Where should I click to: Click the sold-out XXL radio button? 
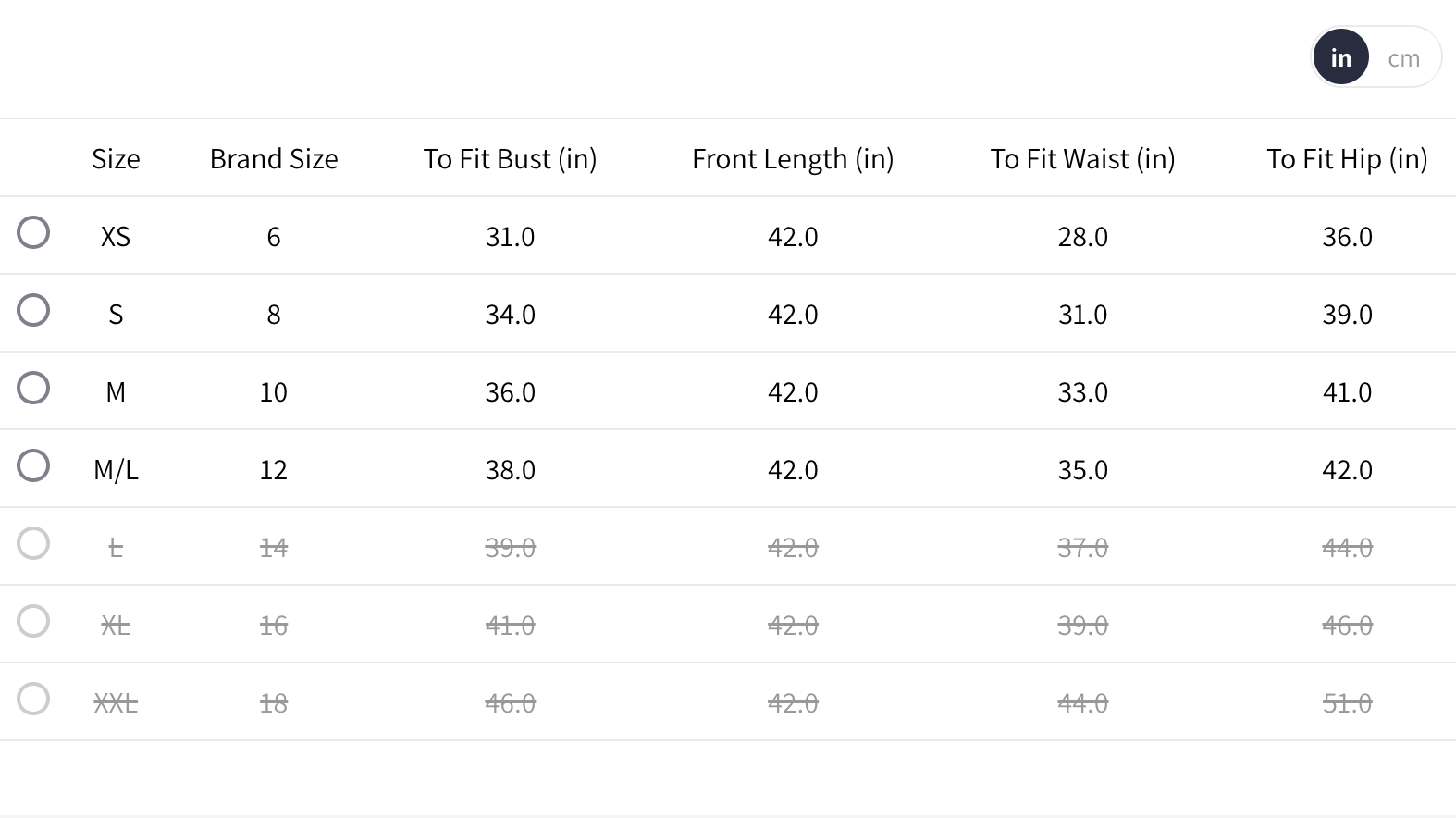coord(33,699)
